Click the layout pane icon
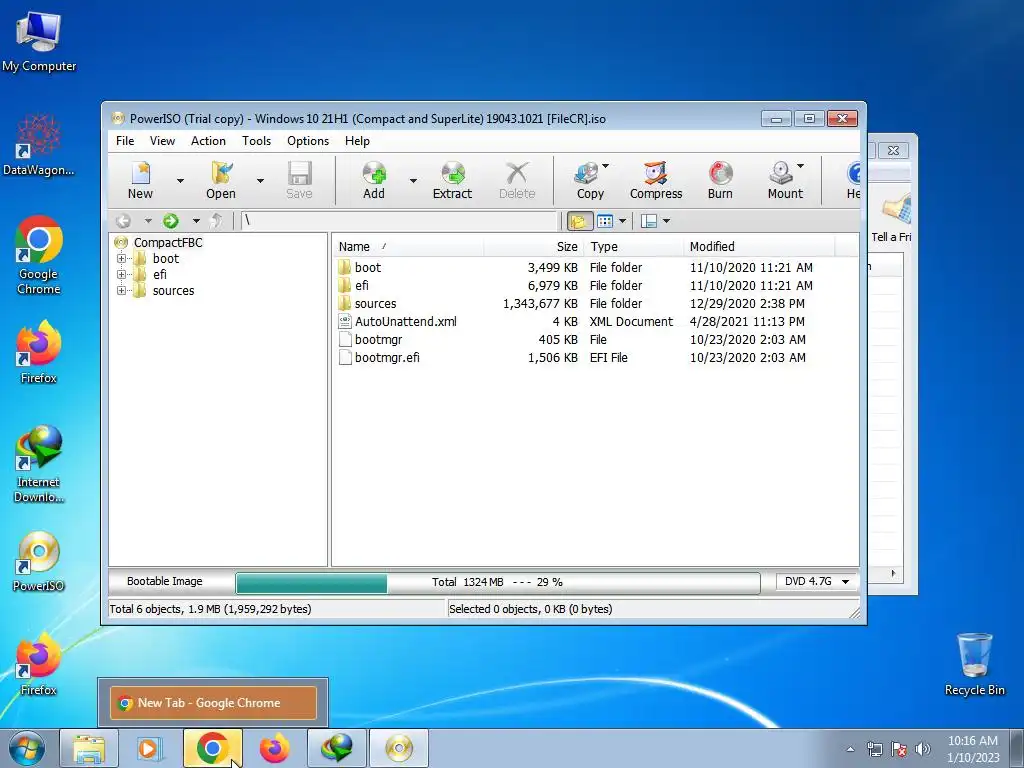The width and height of the screenshot is (1024, 768). click(648, 221)
